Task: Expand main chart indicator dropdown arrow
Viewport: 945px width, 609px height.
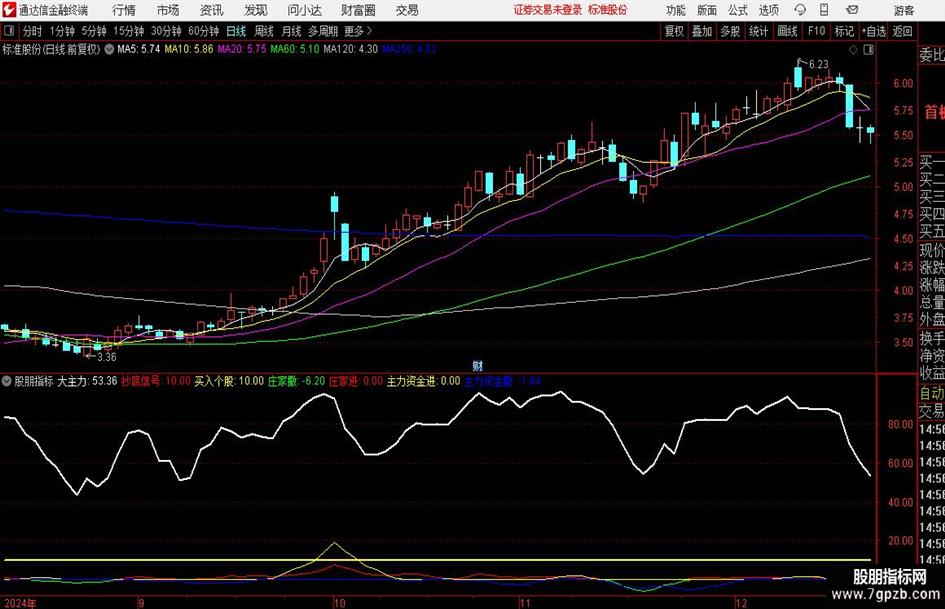Action: (x=109, y=49)
